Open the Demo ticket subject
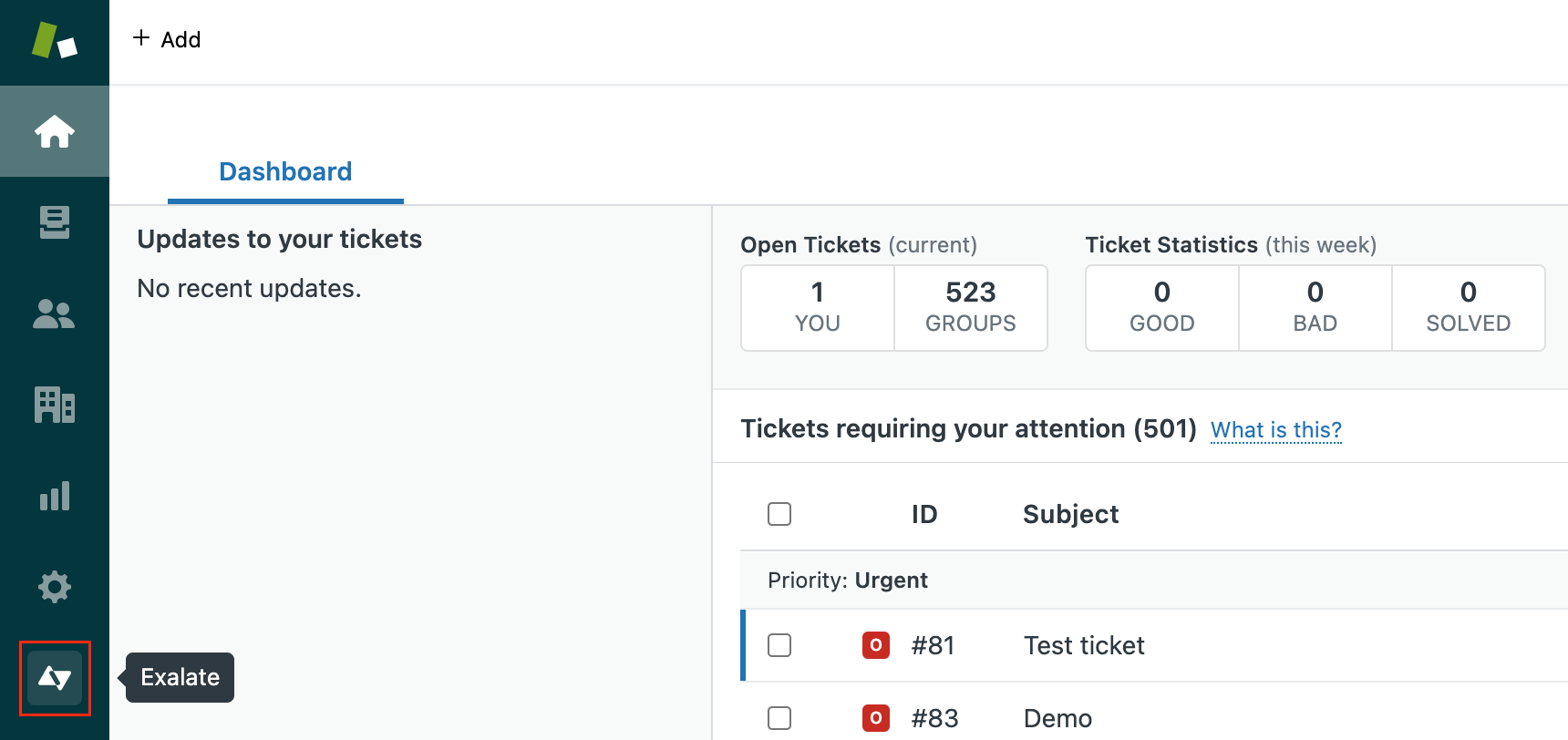1568x740 pixels. point(1057,719)
